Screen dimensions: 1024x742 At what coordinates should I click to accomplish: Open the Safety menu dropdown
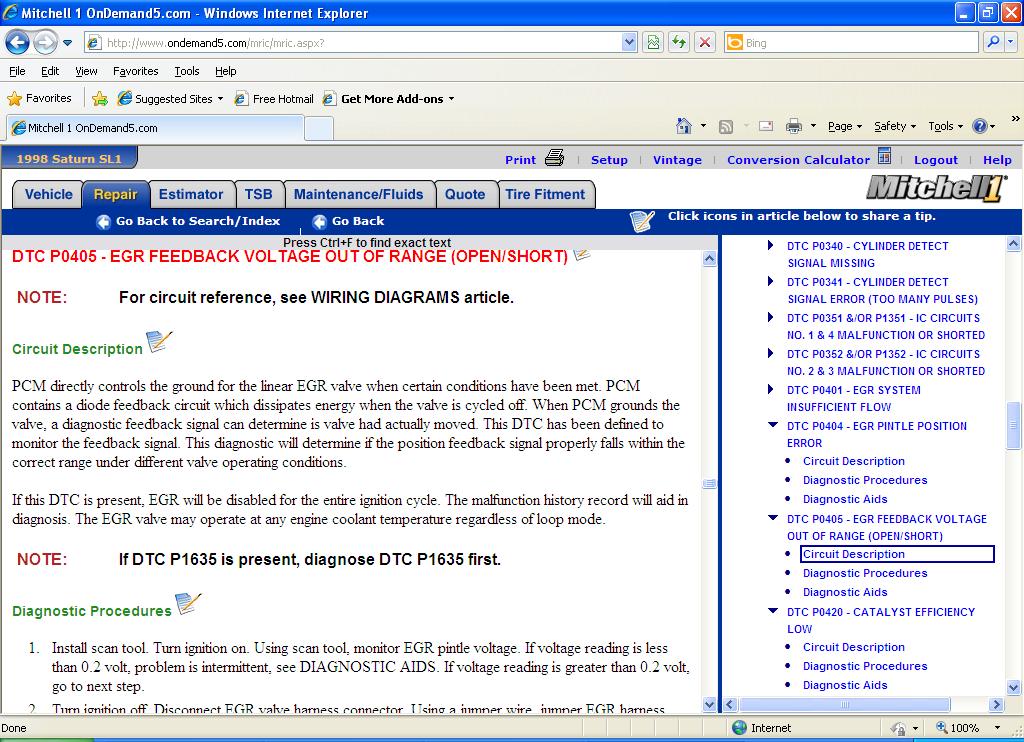coord(895,126)
